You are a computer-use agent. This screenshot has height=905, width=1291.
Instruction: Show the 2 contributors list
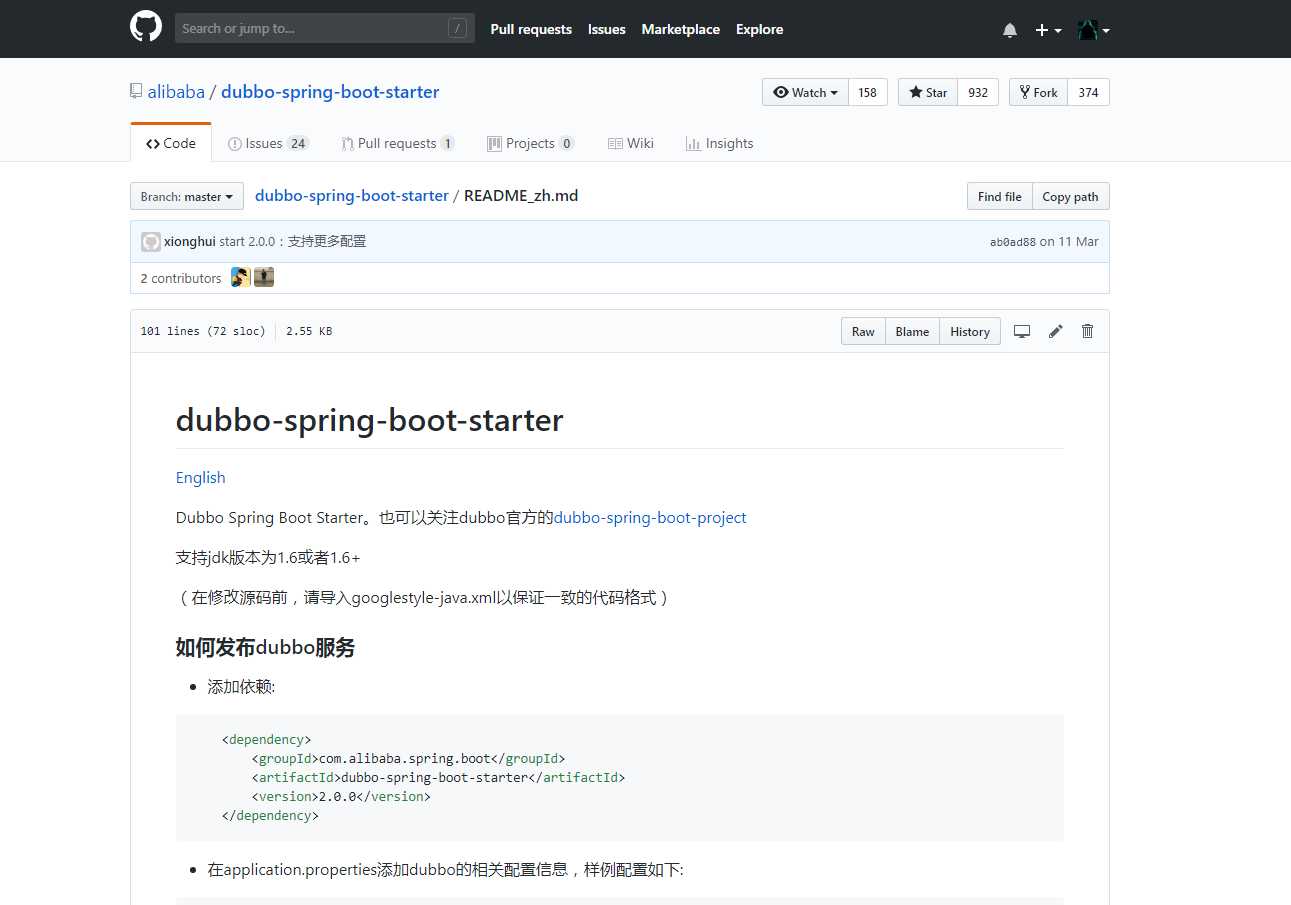(181, 278)
